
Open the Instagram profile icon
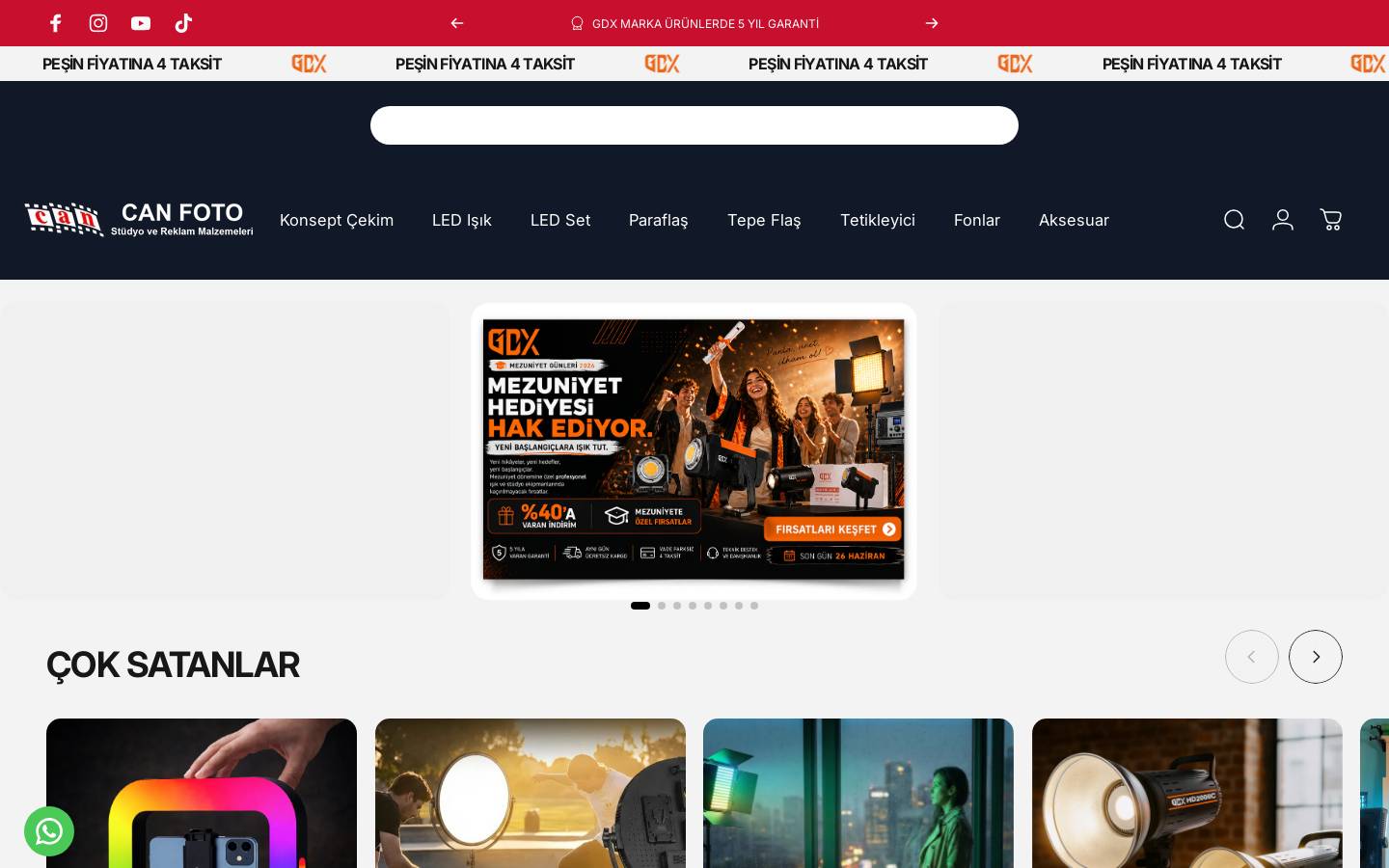[x=98, y=23]
